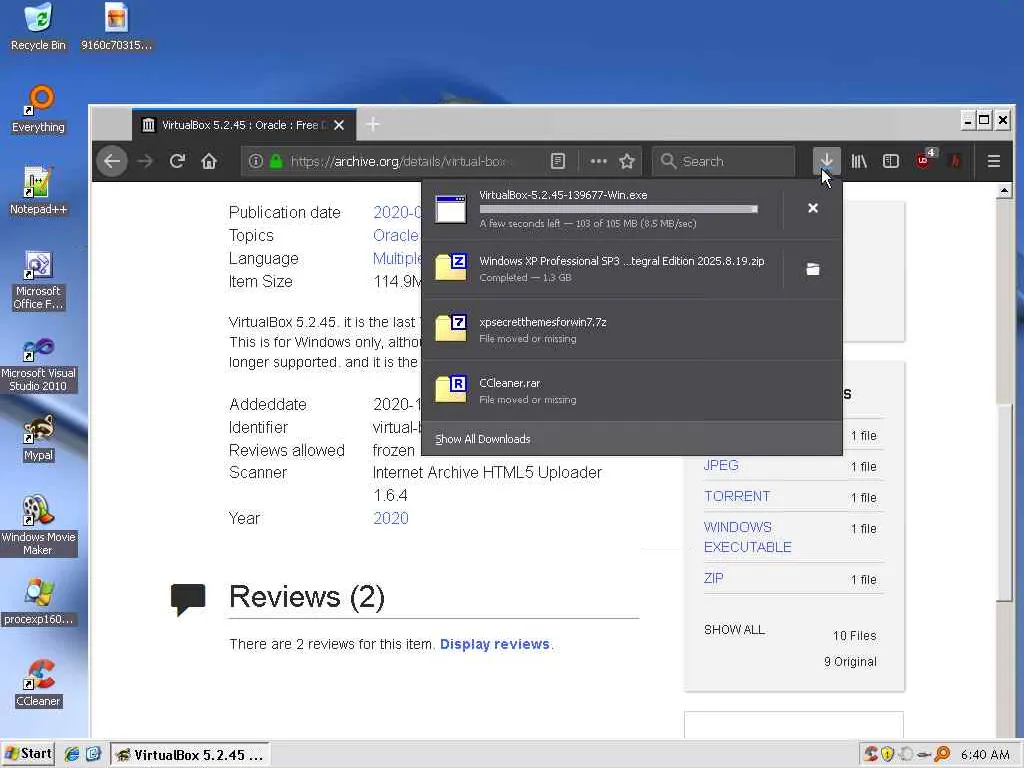This screenshot has height=768, width=1024.
Task: Click SHOW ALL files link
Action: [734, 630]
